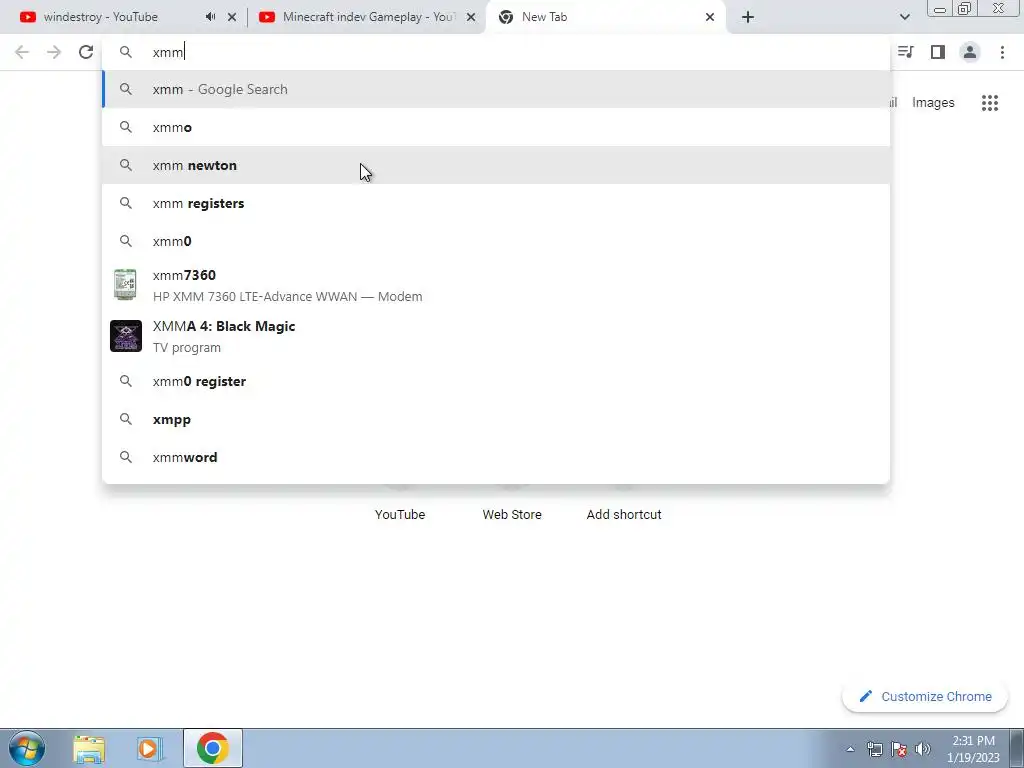Choose the 'xmpp' suggestion
Image resolution: width=1024 pixels, height=768 pixels.
click(x=496, y=419)
